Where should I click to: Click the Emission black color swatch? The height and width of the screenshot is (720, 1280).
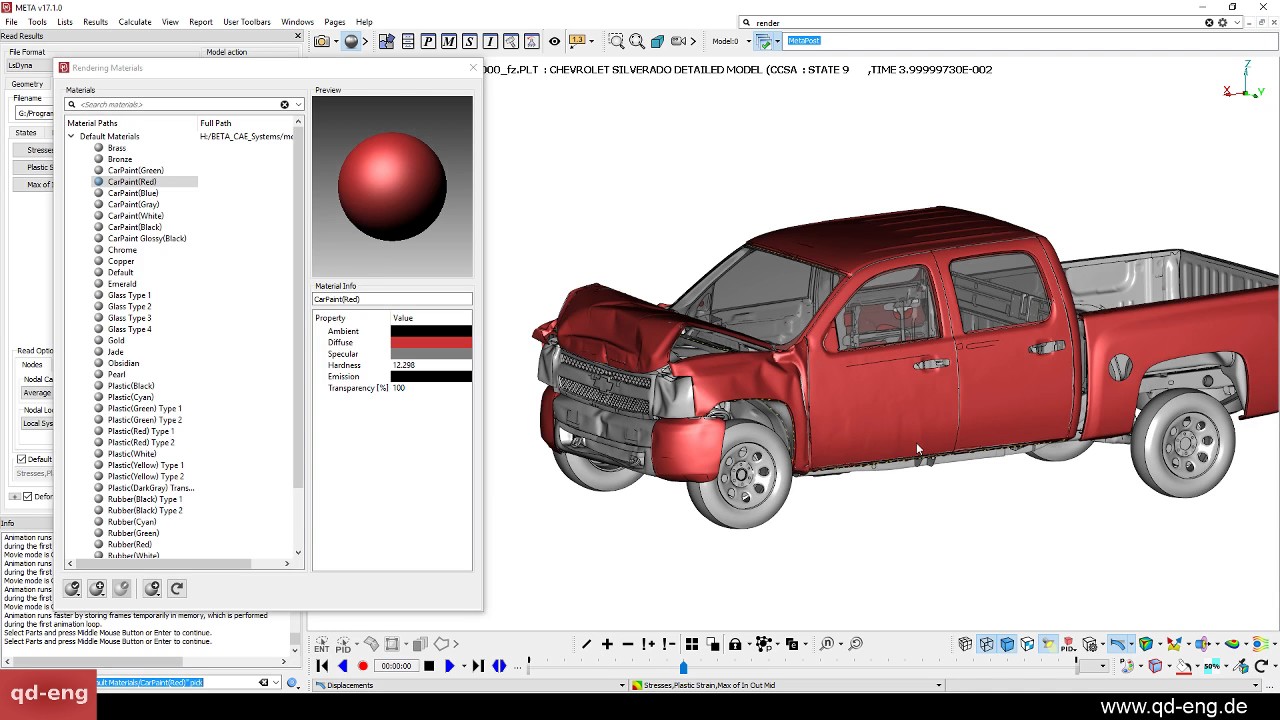pyautogui.click(x=431, y=376)
